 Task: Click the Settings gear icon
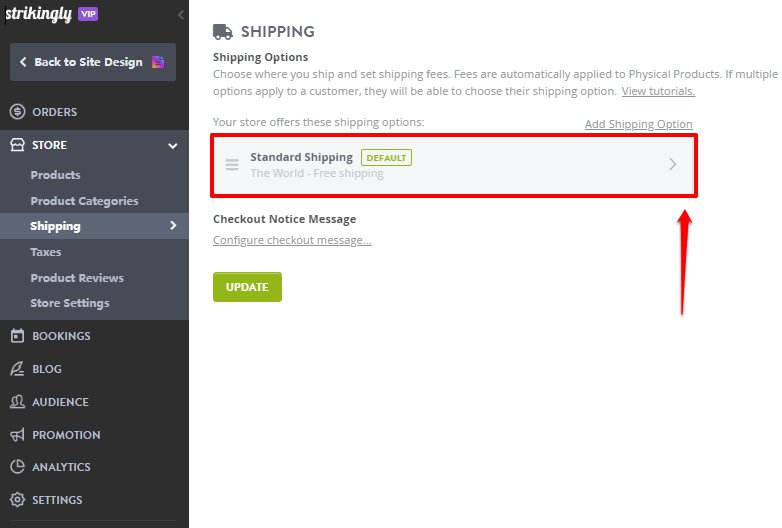coord(17,500)
